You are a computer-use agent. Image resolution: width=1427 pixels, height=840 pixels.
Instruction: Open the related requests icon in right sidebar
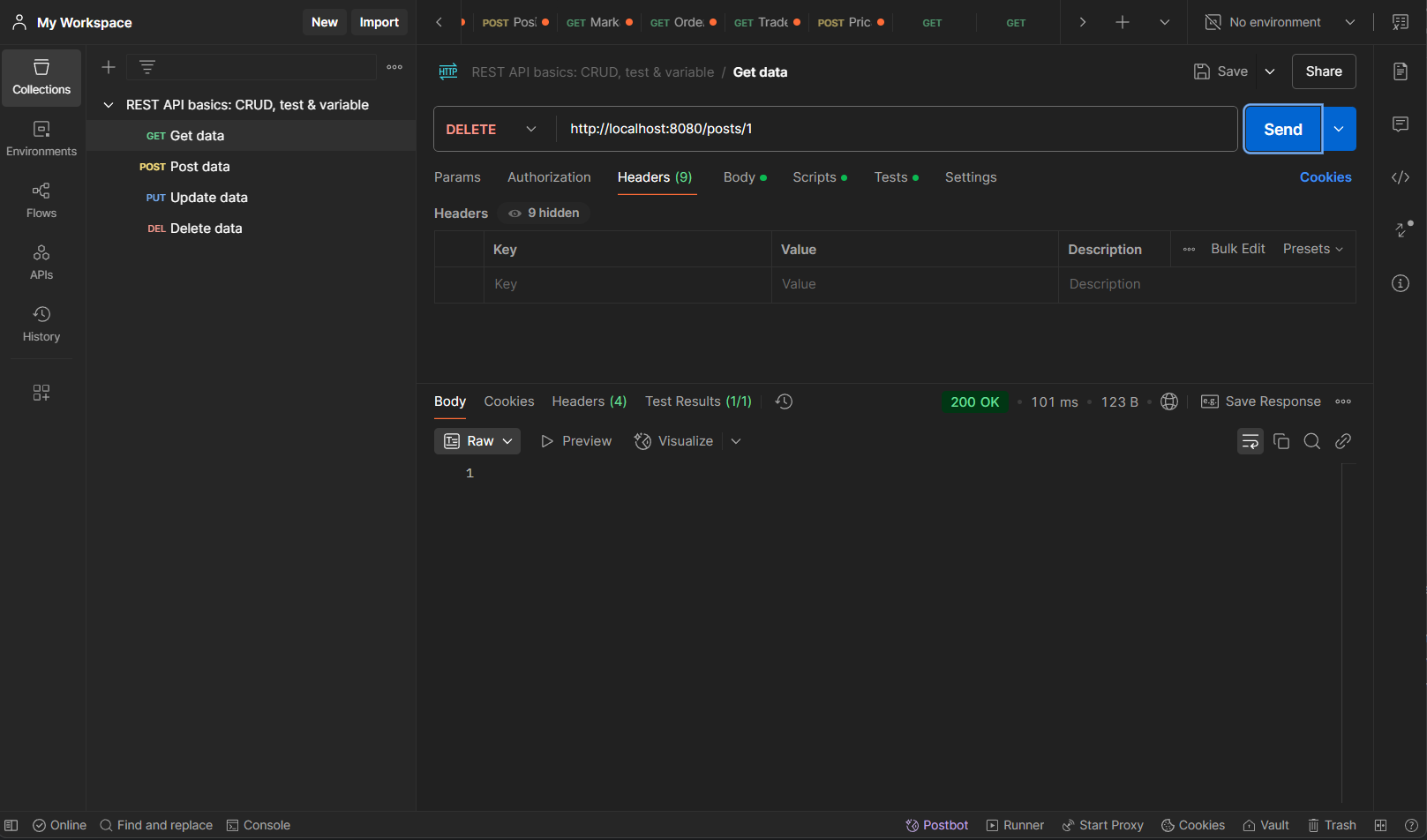(1403, 229)
